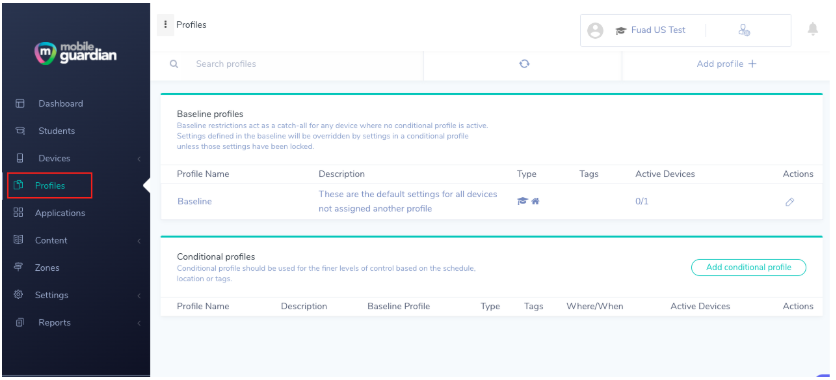Open Dashboard from the sidebar
This screenshot has width=836, height=380.
(x=61, y=103)
